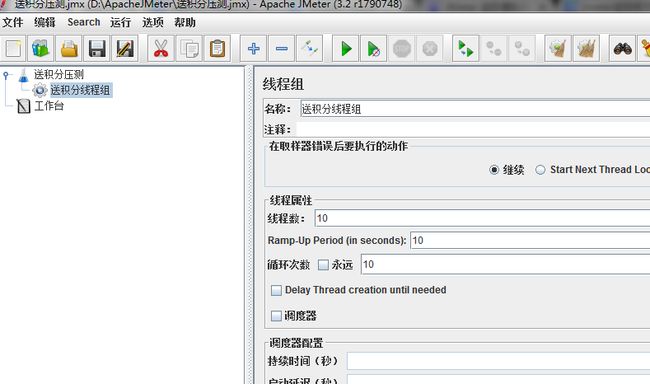Select 工作台 in the tree

pyautogui.click(x=49, y=106)
